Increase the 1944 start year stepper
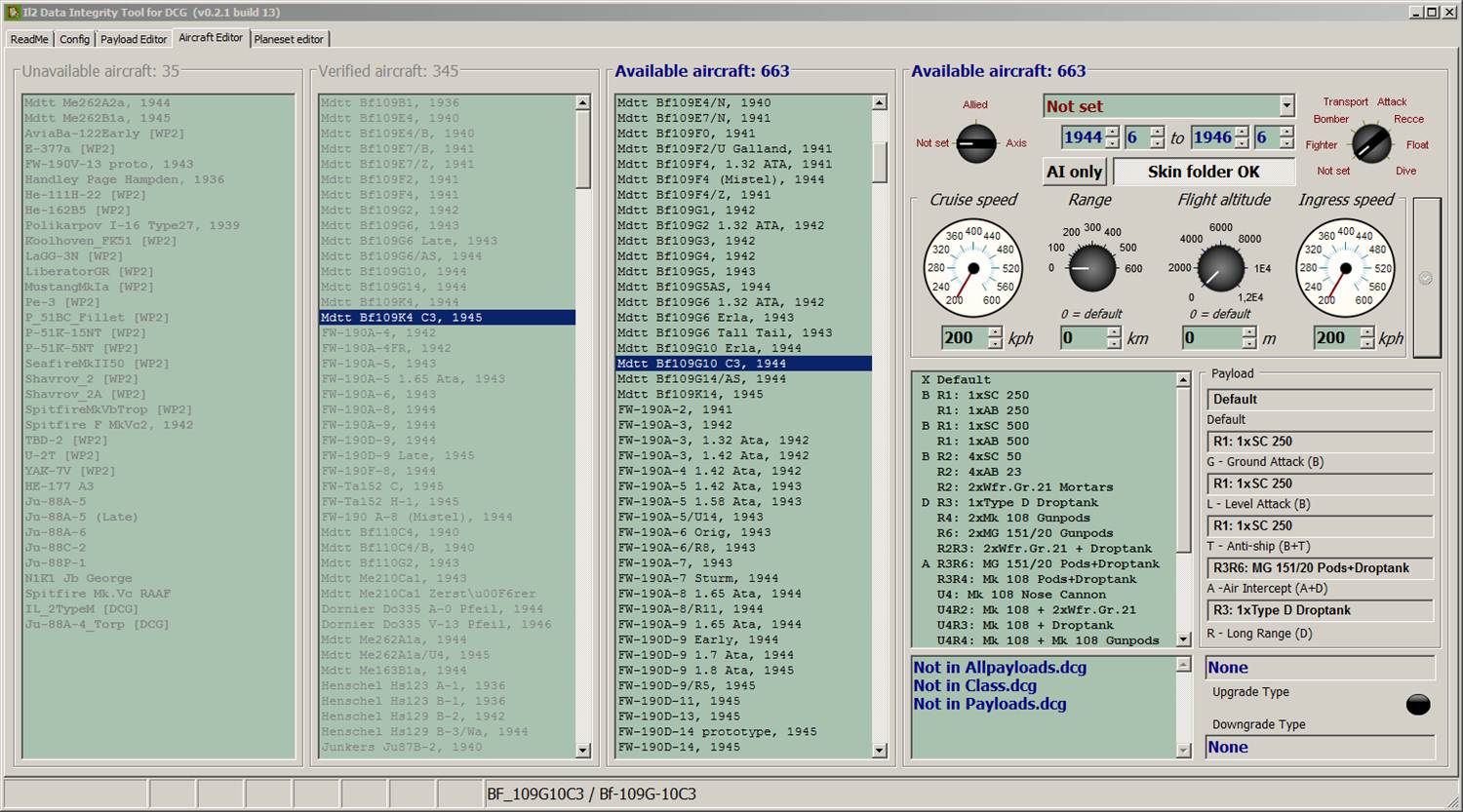This screenshot has width=1463, height=812. click(x=1112, y=132)
